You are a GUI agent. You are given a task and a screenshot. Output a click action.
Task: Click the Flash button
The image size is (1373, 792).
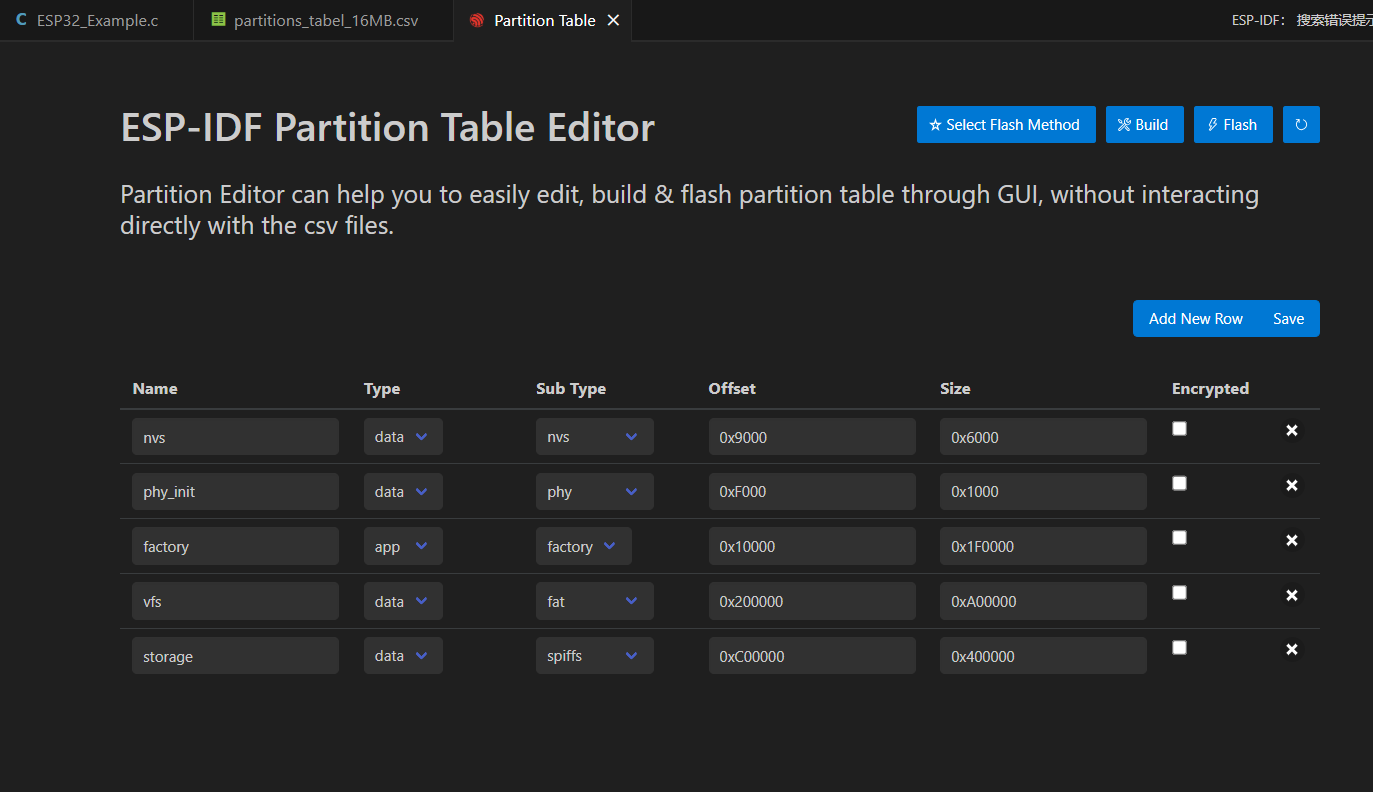click(x=1233, y=125)
